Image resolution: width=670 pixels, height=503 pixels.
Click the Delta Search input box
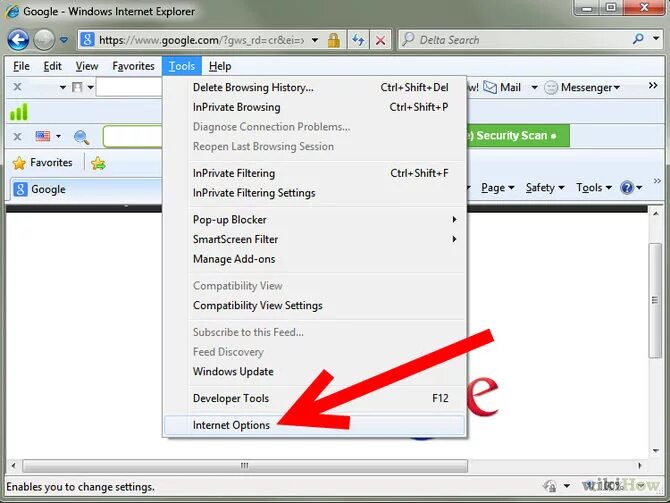click(x=515, y=40)
